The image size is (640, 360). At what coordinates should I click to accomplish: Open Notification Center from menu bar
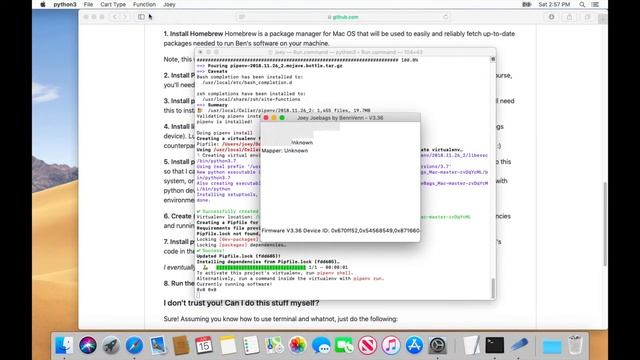click(596, 4)
